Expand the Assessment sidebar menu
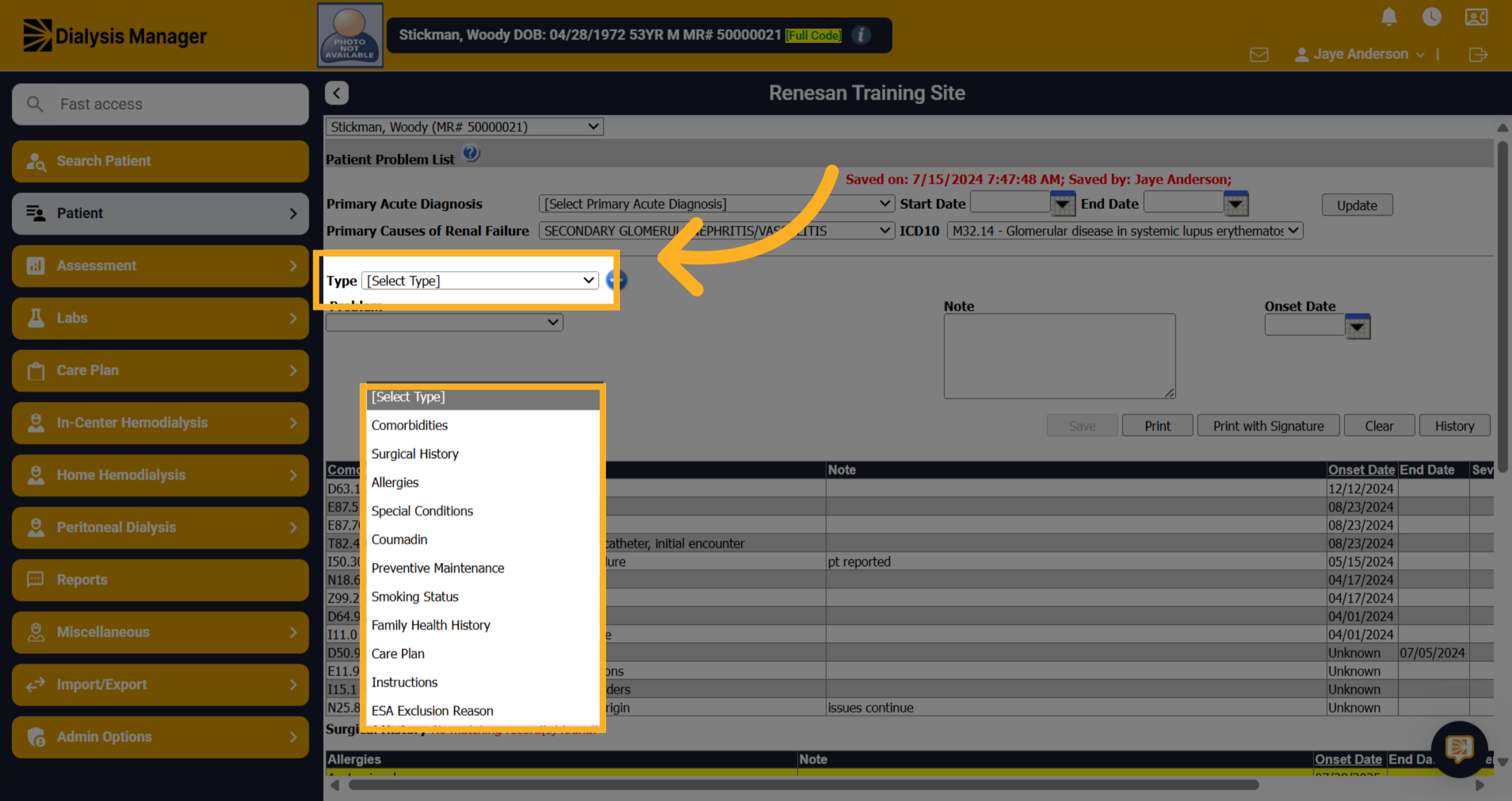The image size is (1512, 801). coord(160,266)
